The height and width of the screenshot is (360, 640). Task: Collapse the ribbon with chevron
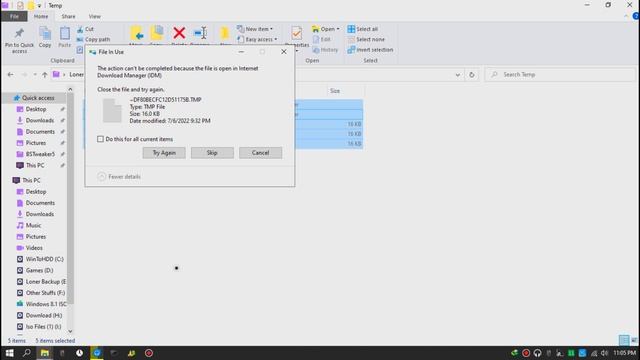626,16
